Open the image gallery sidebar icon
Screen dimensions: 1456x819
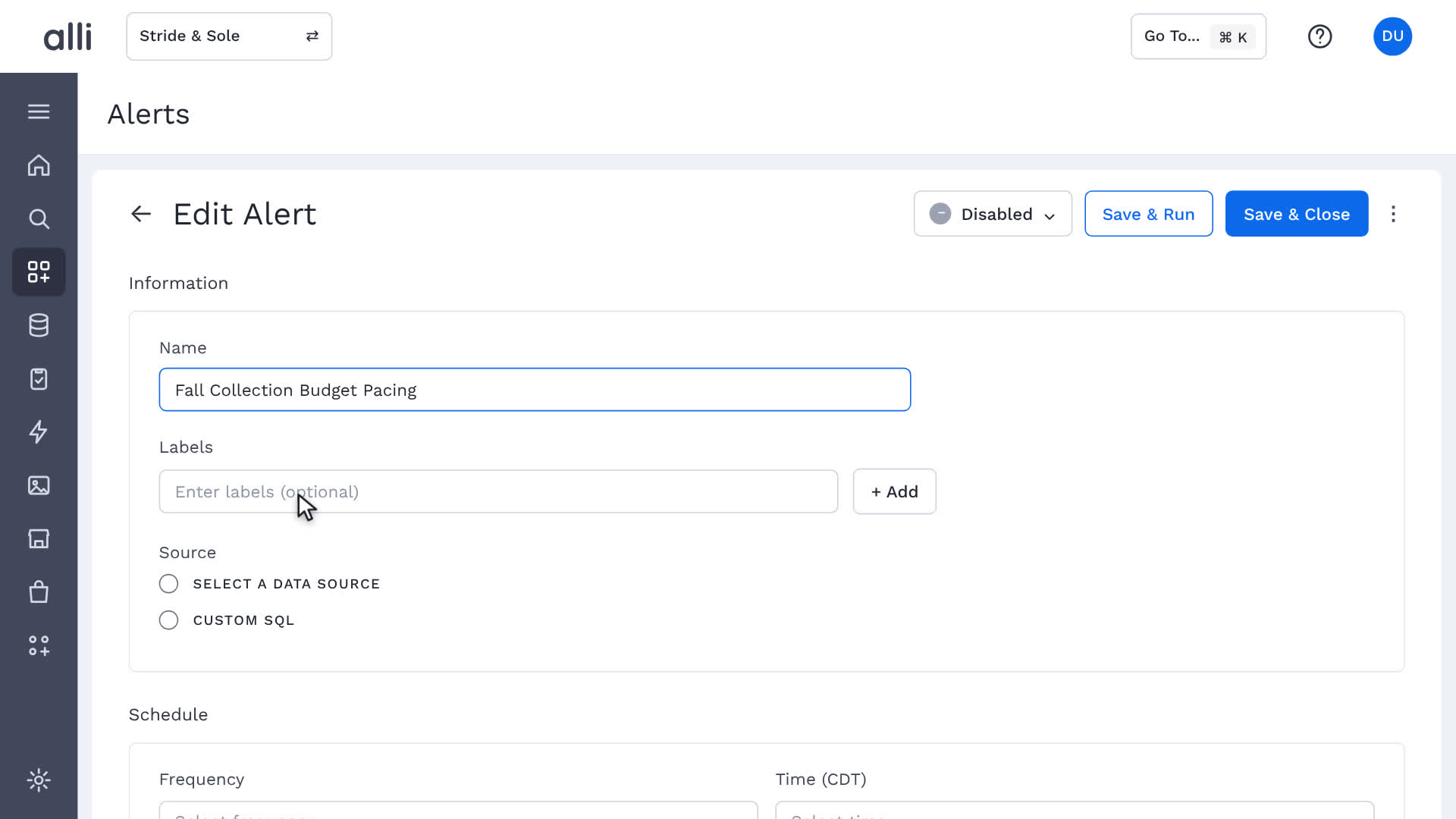39,485
